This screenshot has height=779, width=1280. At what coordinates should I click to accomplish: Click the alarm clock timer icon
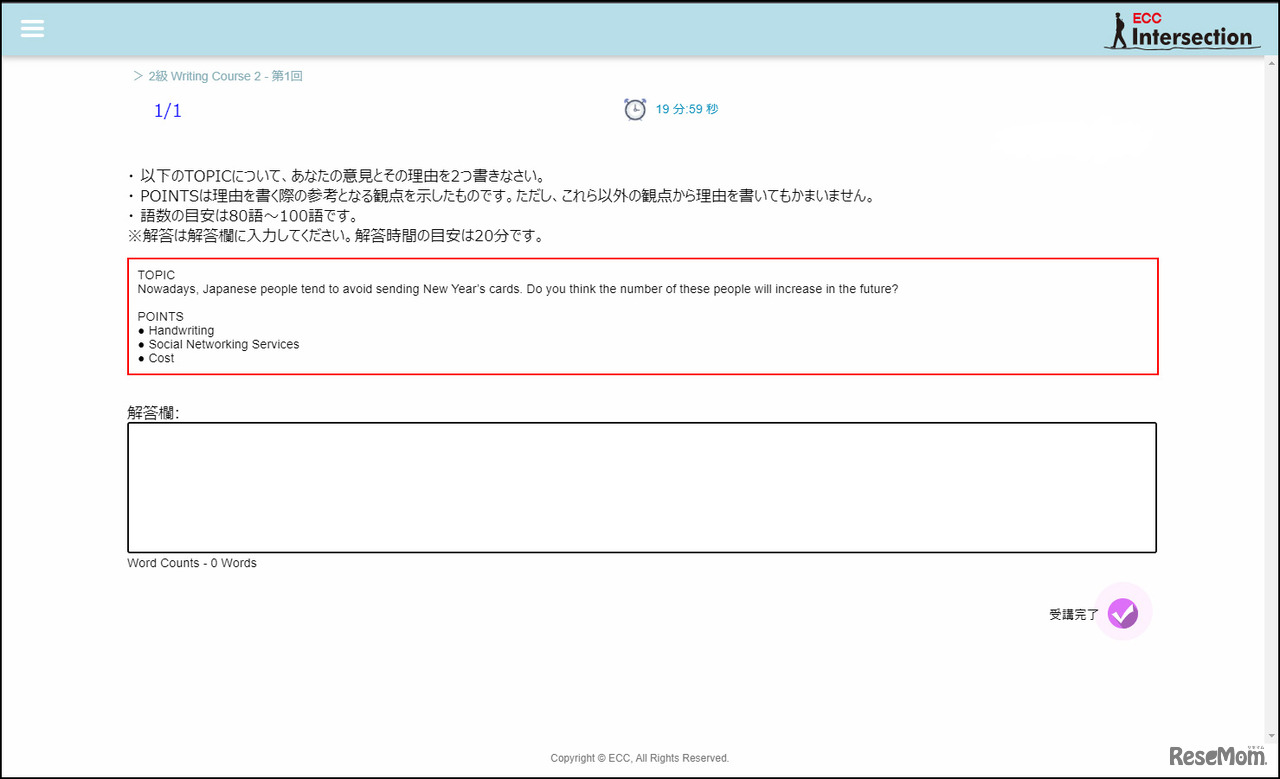[635, 109]
